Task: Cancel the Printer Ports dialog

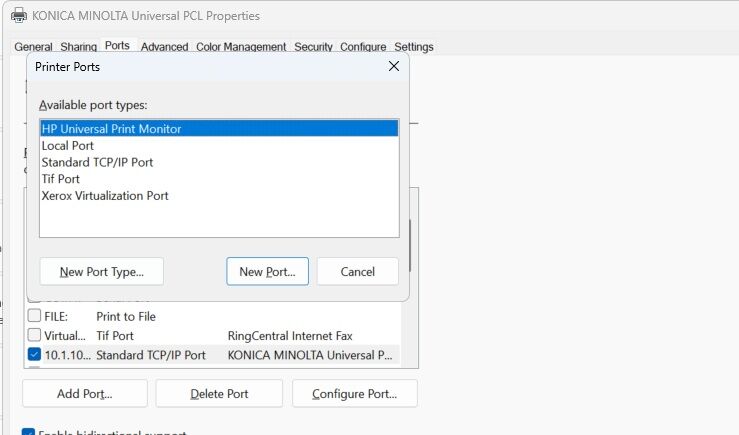Action: tap(357, 272)
